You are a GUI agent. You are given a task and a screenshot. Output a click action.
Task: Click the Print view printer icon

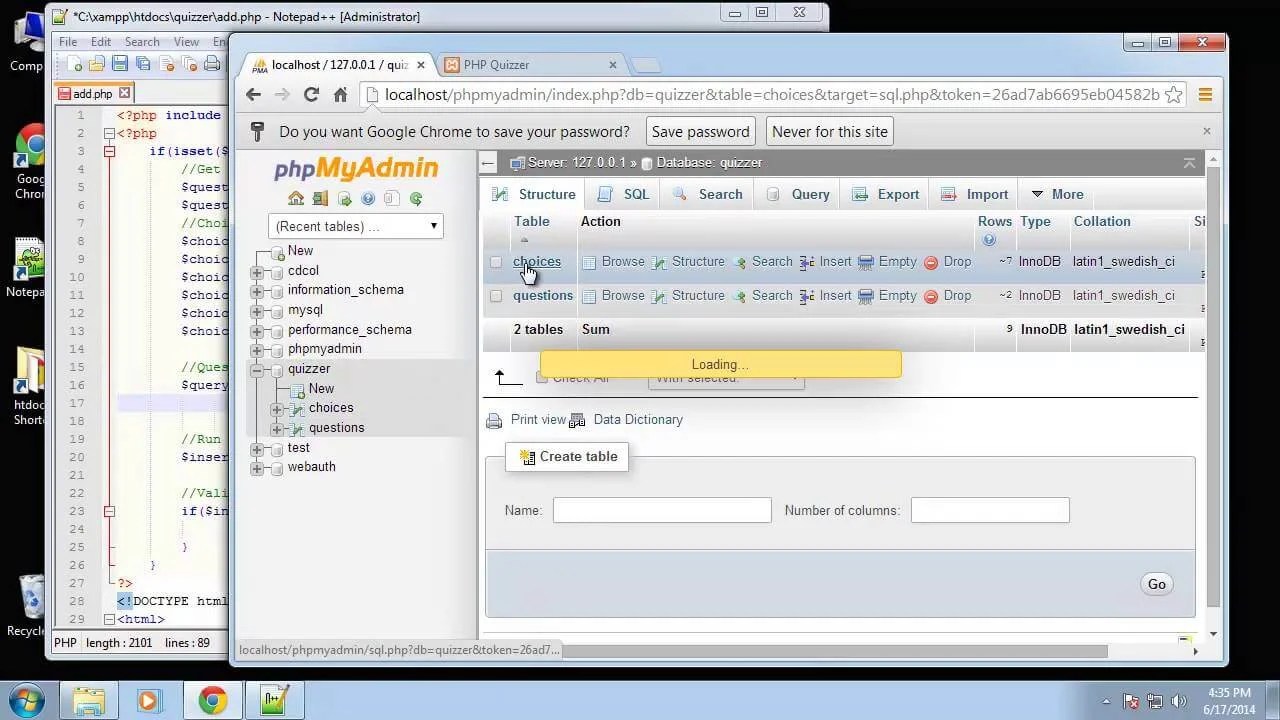494,421
